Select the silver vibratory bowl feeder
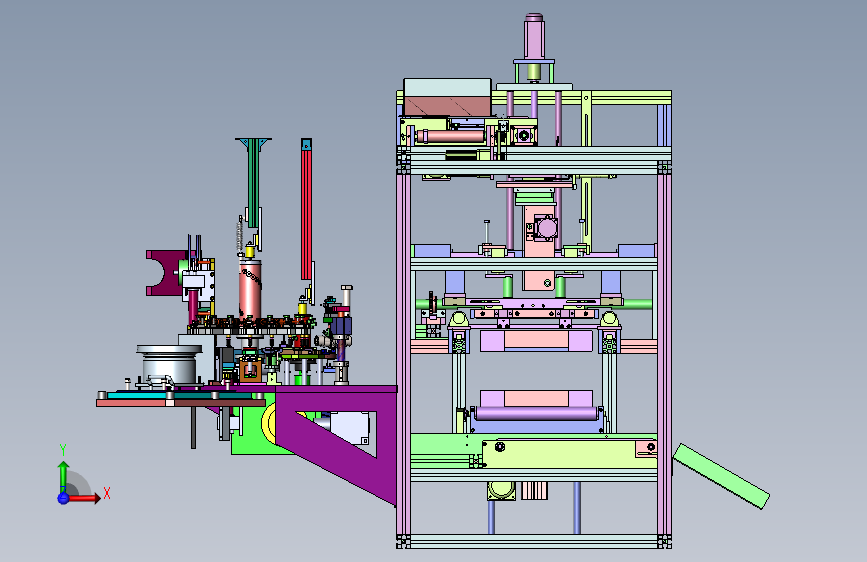 (x=169, y=364)
